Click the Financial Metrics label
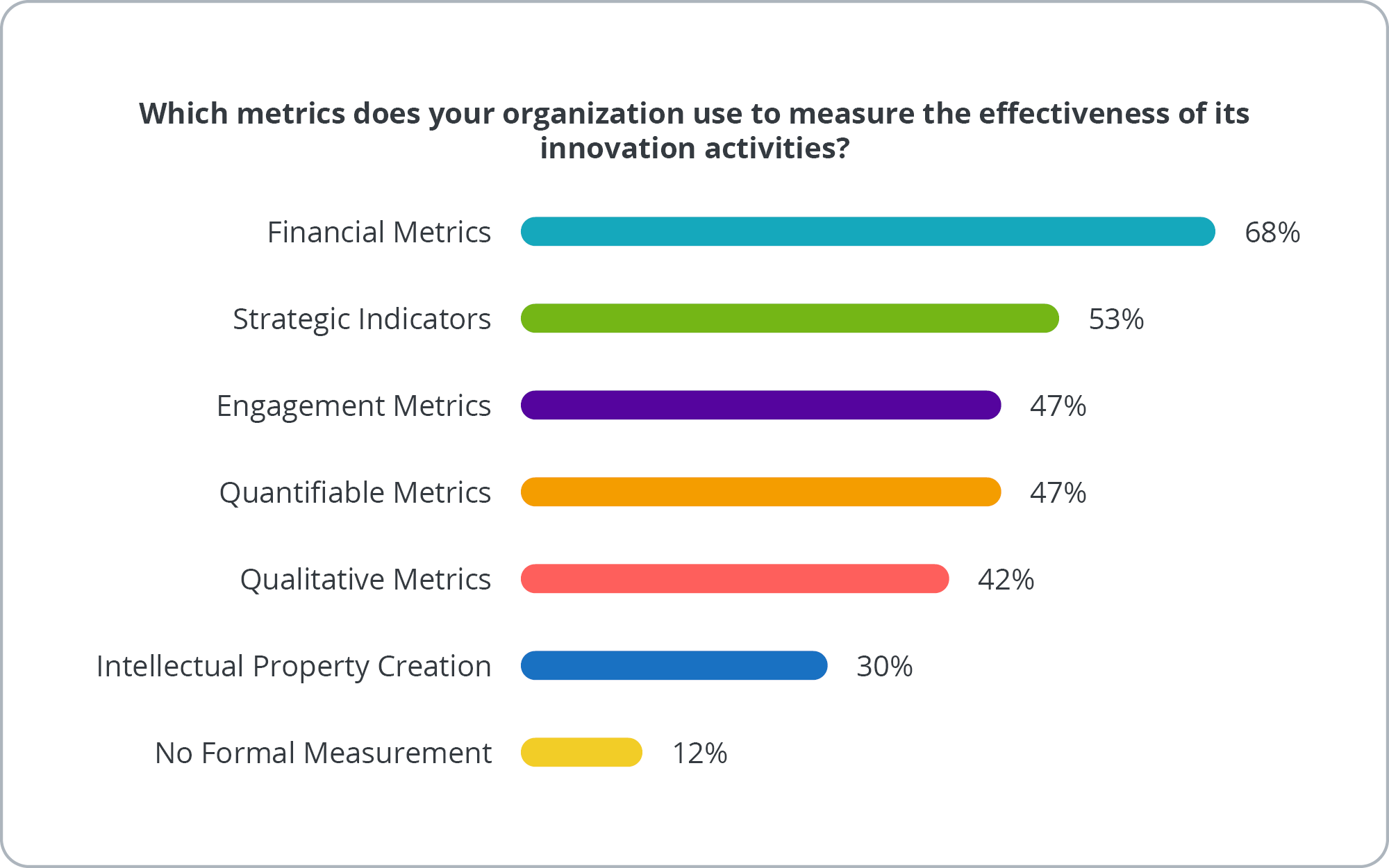This screenshot has width=1389, height=868. pos(379,232)
